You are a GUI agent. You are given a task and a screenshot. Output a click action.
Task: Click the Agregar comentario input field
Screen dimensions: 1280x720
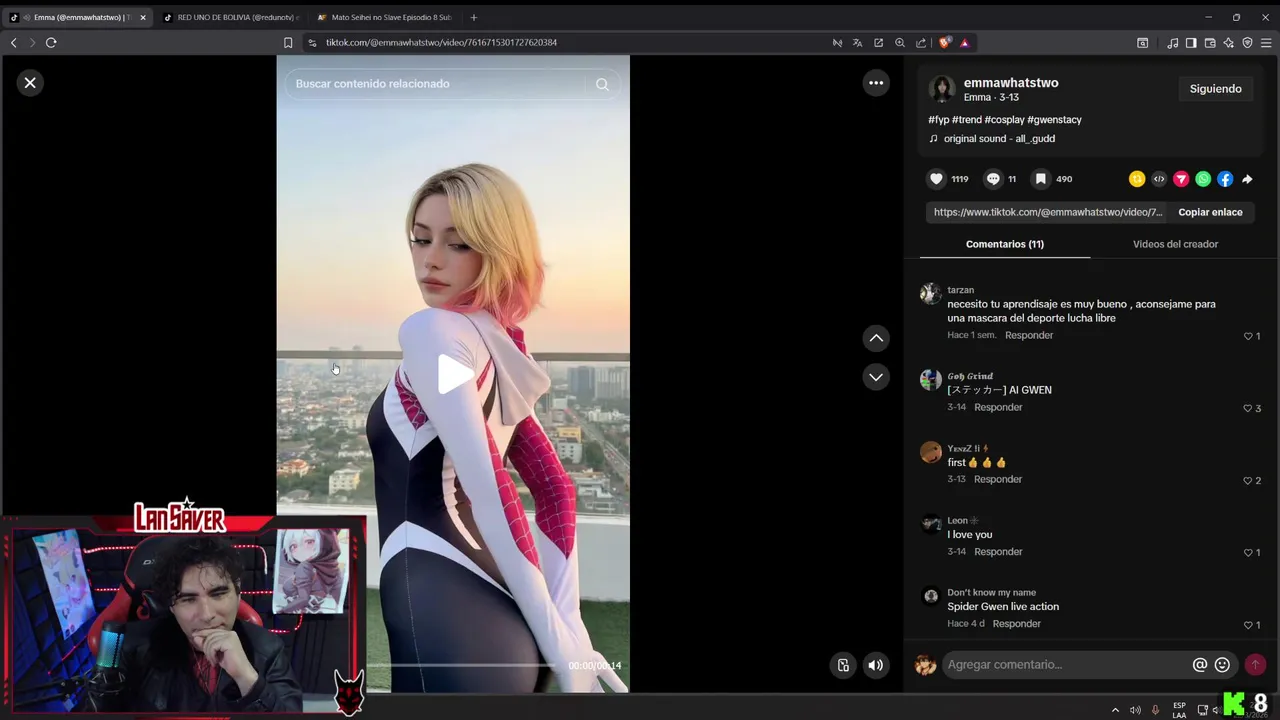click(x=1065, y=665)
